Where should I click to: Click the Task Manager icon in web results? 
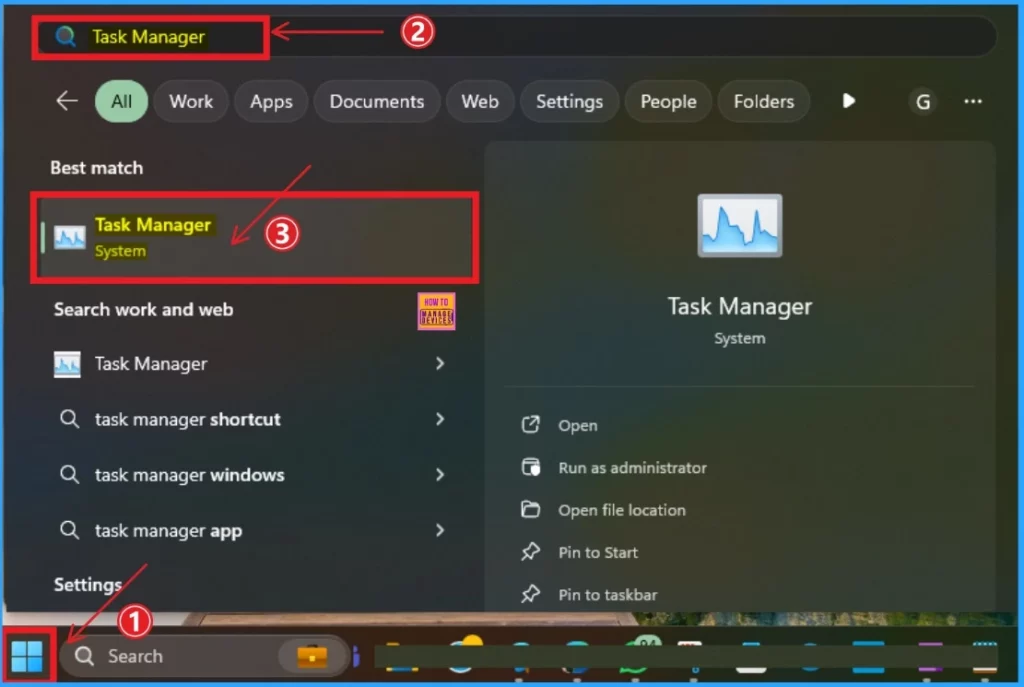tap(67, 364)
